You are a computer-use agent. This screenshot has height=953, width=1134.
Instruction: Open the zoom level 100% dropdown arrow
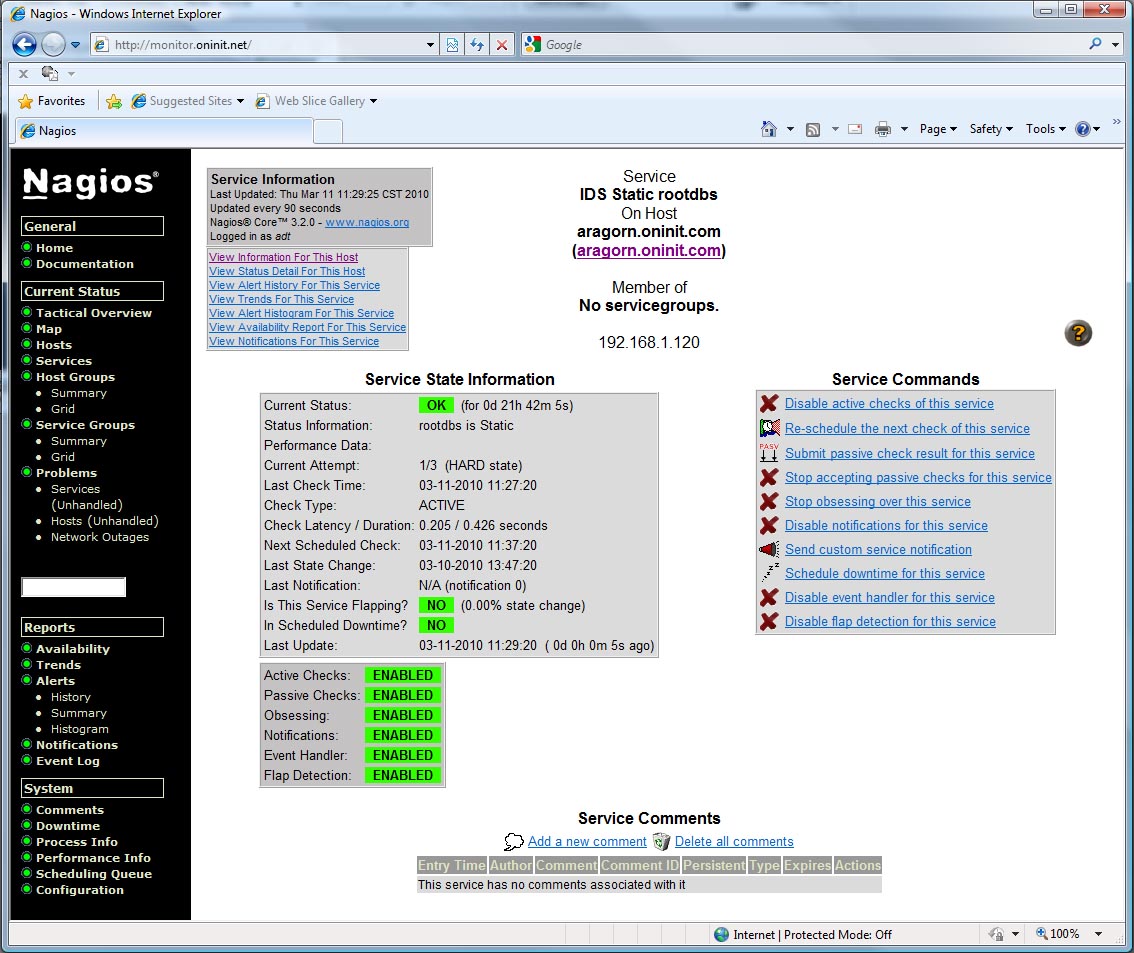click(1098, 934)
